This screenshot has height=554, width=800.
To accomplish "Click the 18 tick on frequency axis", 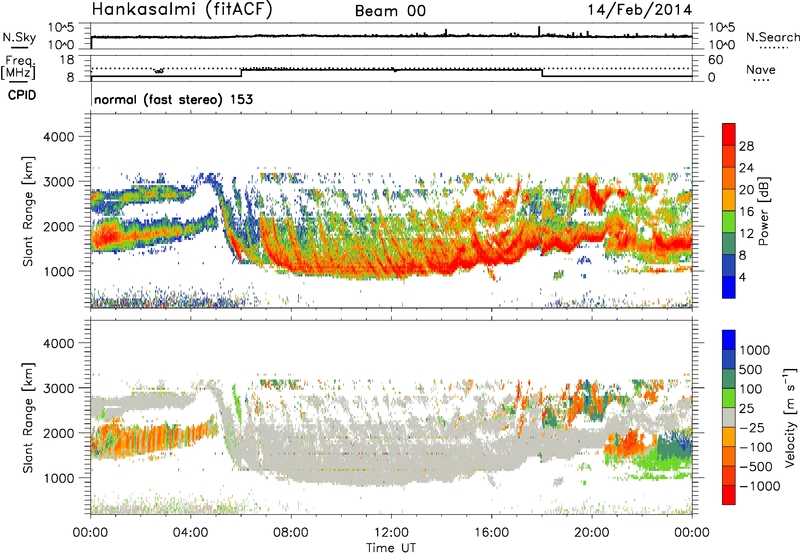I will [67, 60].
